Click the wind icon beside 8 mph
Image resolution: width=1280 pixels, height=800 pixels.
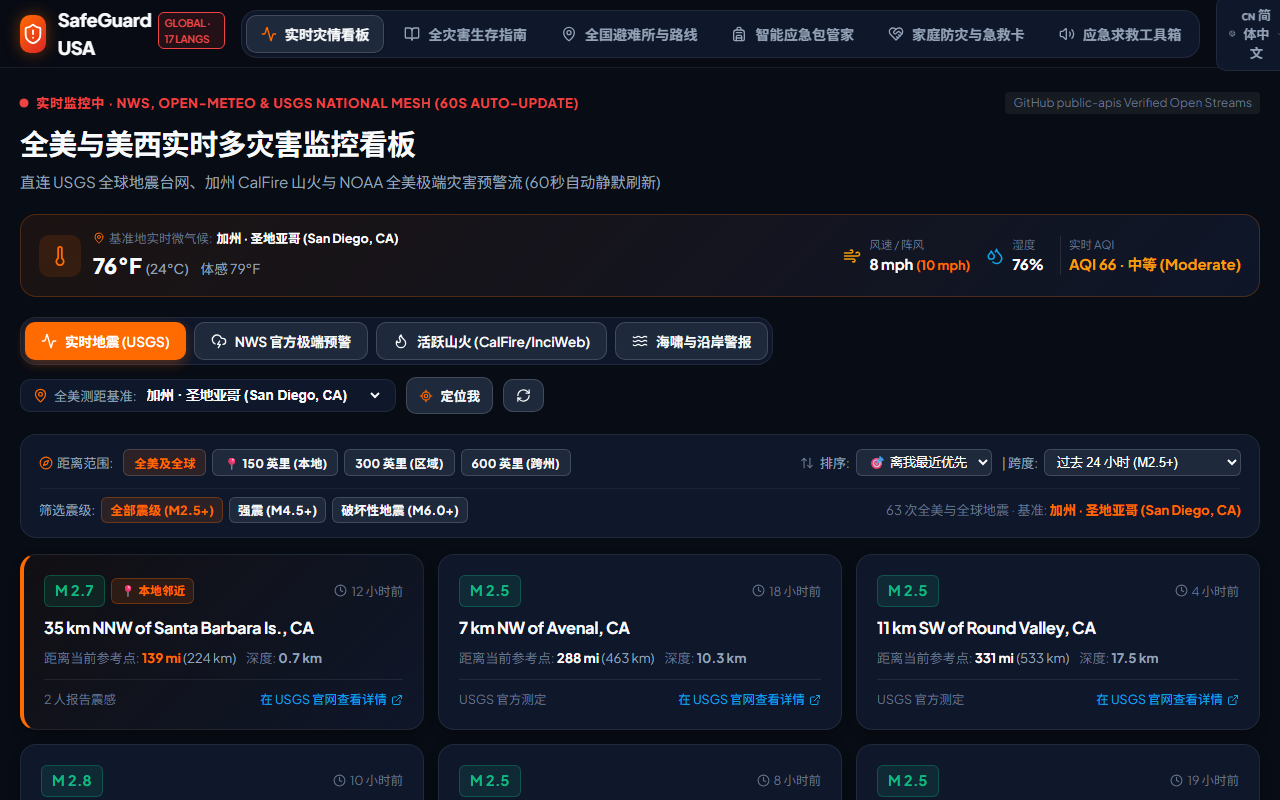[852, 256]
